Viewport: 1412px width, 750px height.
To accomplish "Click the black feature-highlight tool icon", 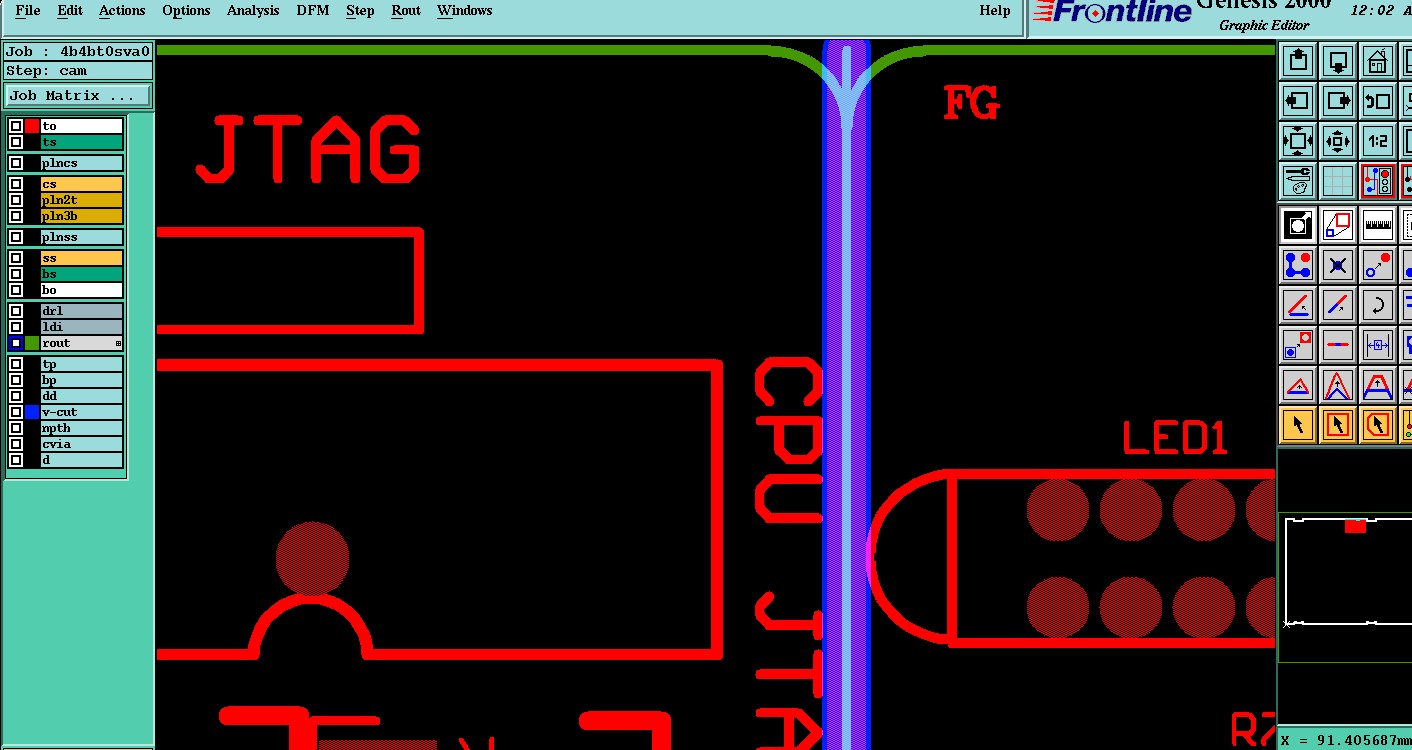I will click(x=1297, y=225).
